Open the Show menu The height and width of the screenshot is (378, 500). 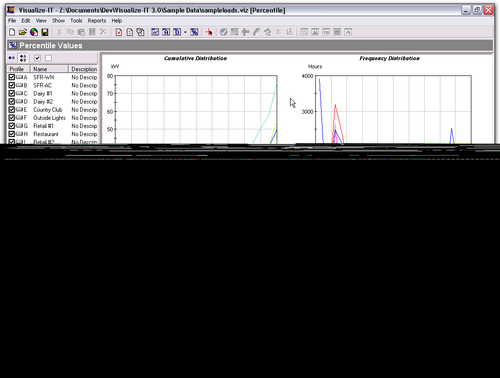tap(58, 21)
